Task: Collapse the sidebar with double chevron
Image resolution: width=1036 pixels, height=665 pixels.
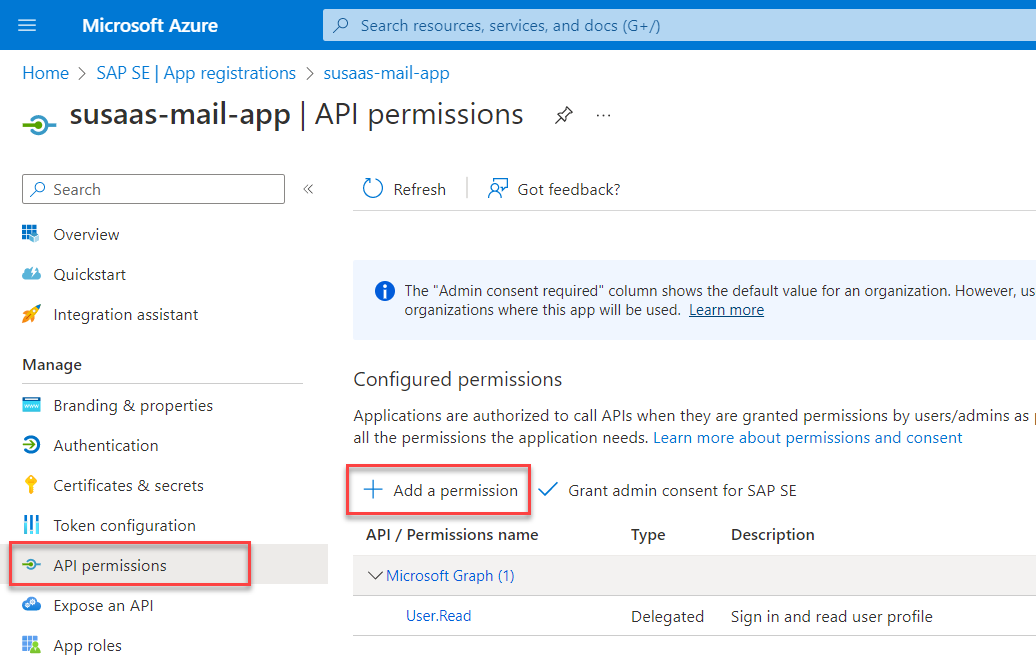Action: tap(308, 189)
